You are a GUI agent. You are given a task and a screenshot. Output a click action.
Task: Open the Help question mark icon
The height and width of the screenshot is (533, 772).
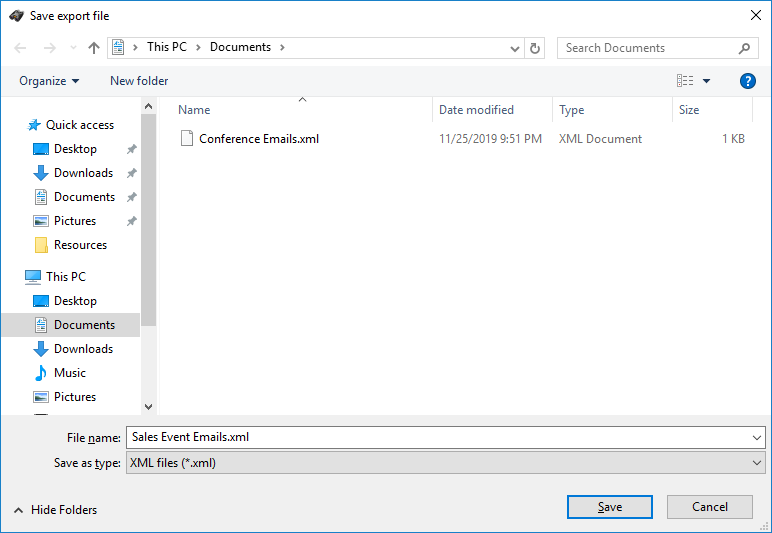pos(747,81)
